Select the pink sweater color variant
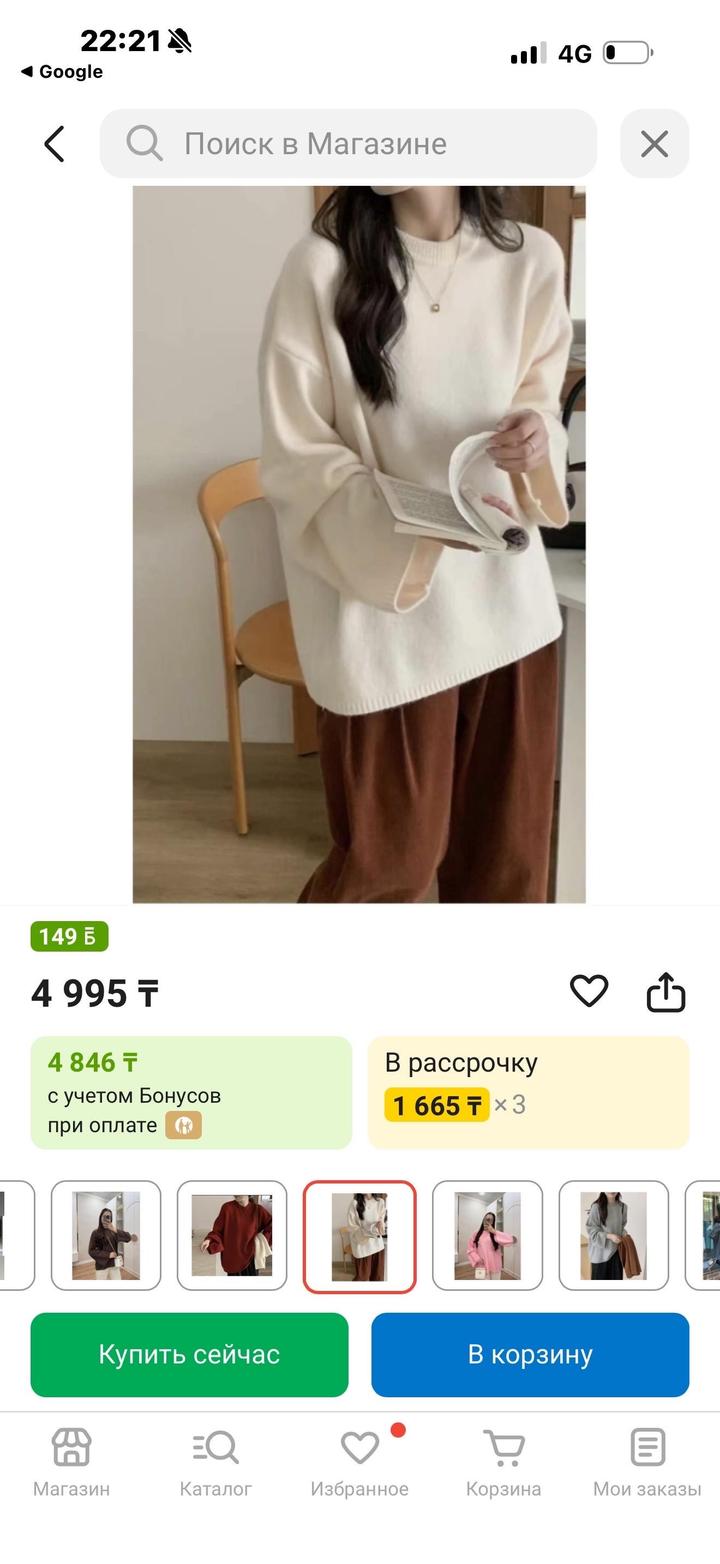The width and height of the screenshot is (720, 1564). coord(487,1236)
